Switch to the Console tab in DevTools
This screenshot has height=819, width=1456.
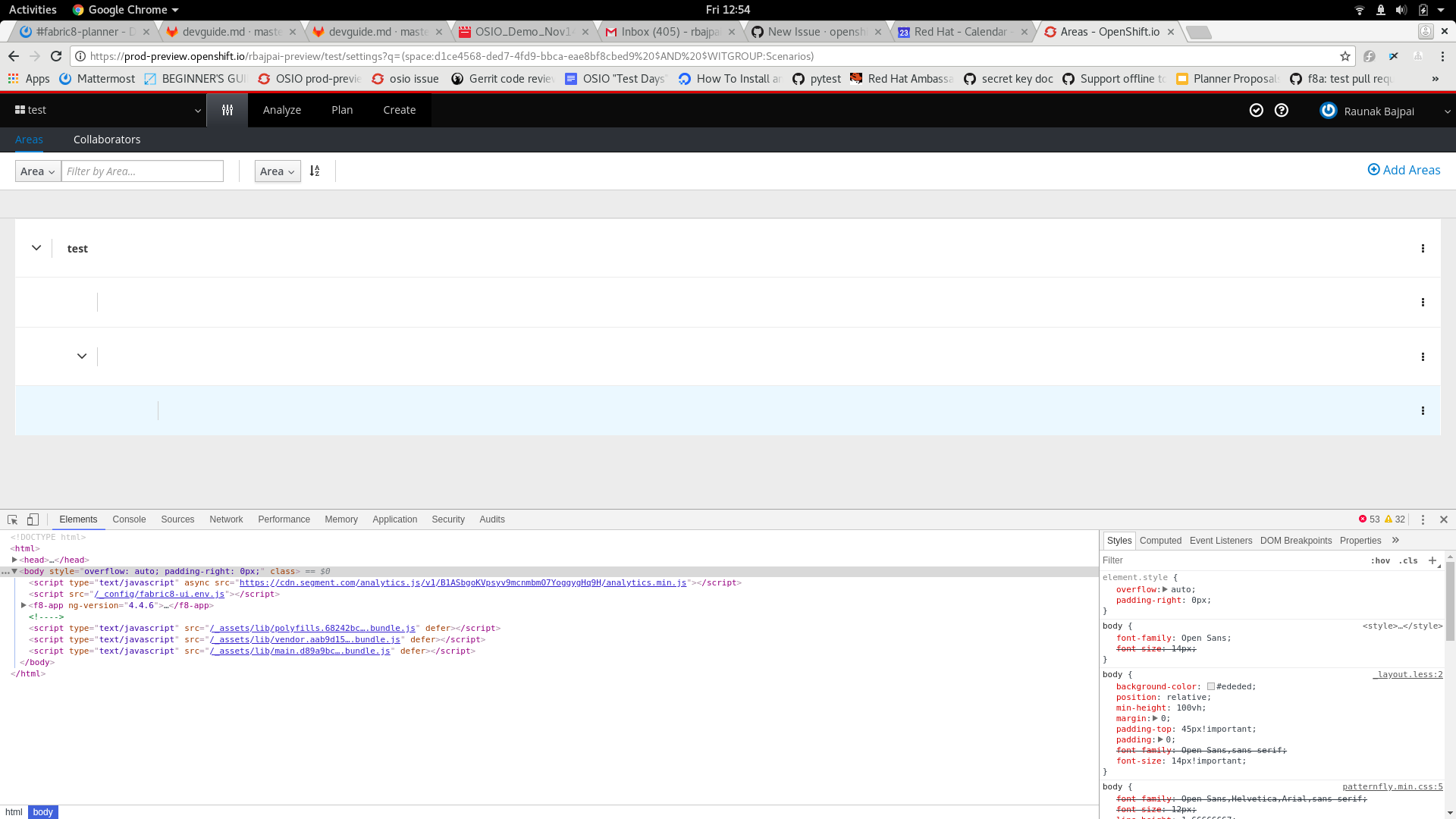tap(129, 519)
